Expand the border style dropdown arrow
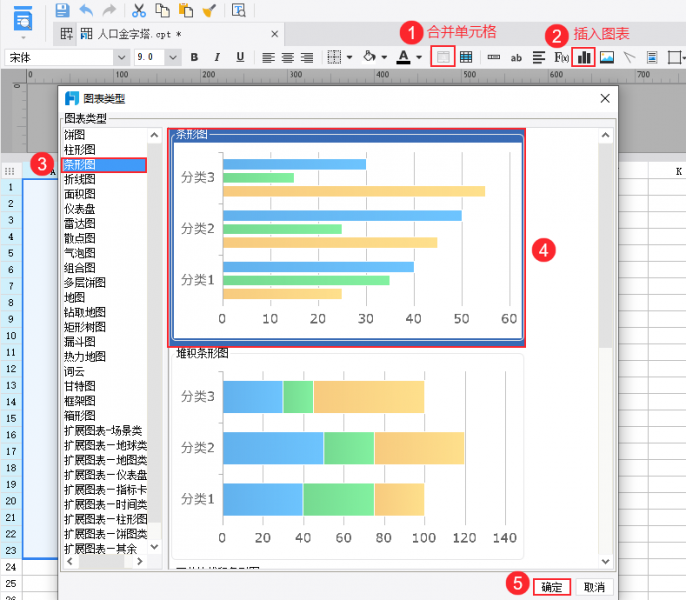Screen dimensions: 686x600 tap(349, 57)
